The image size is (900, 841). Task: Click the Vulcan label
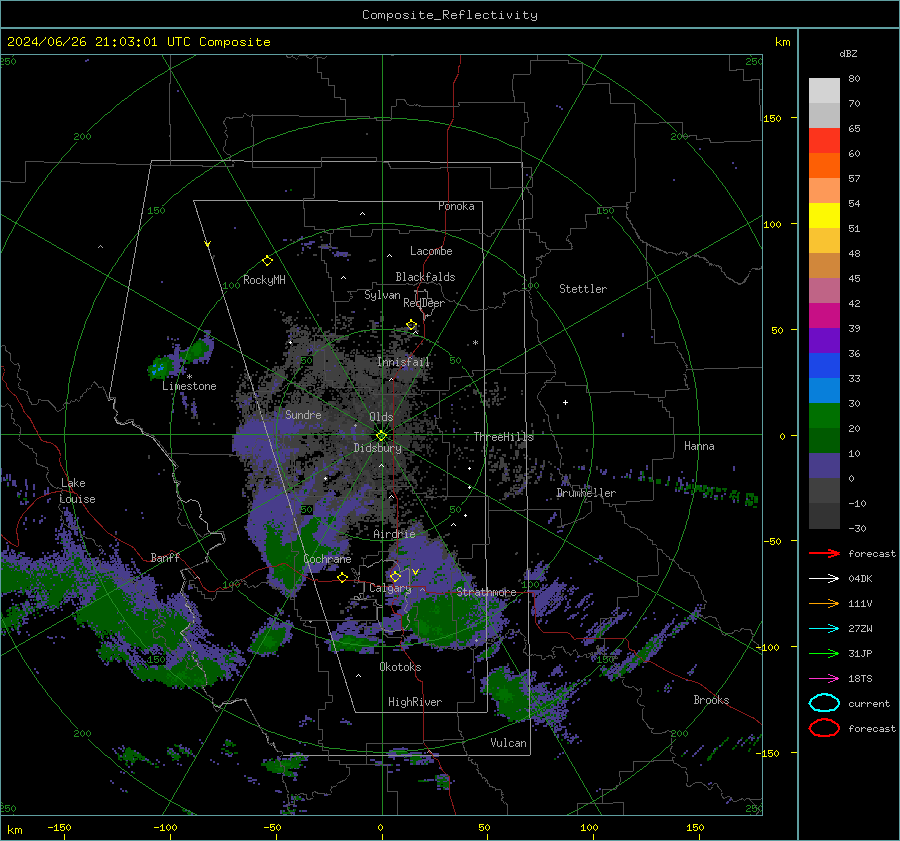(x=509, y=743)
